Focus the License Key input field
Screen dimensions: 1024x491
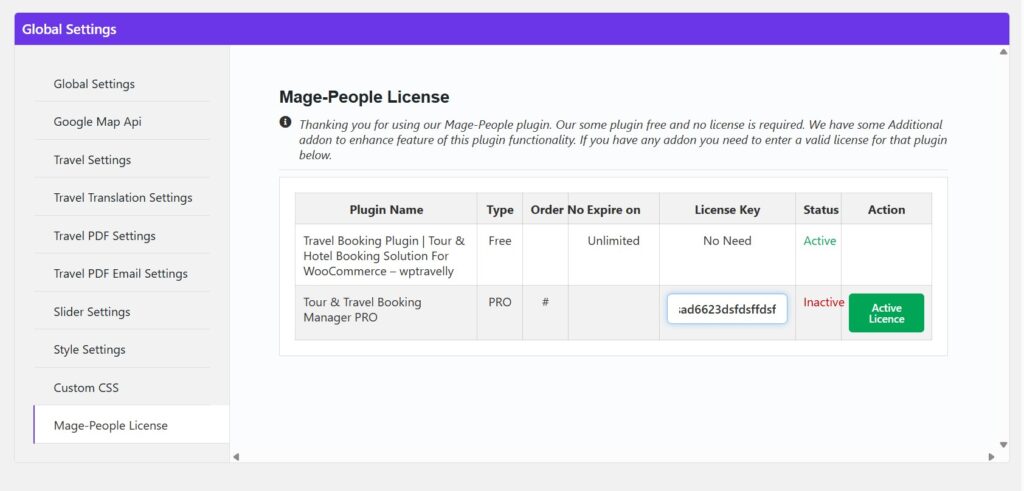coord(727,309)
